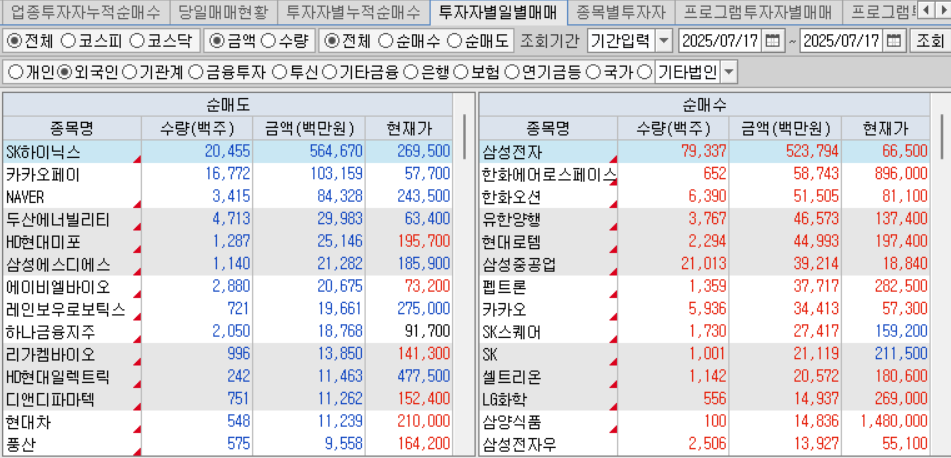Open calendar picker for end date
This screenshot has height=458, width=951.
coord(893,41)
